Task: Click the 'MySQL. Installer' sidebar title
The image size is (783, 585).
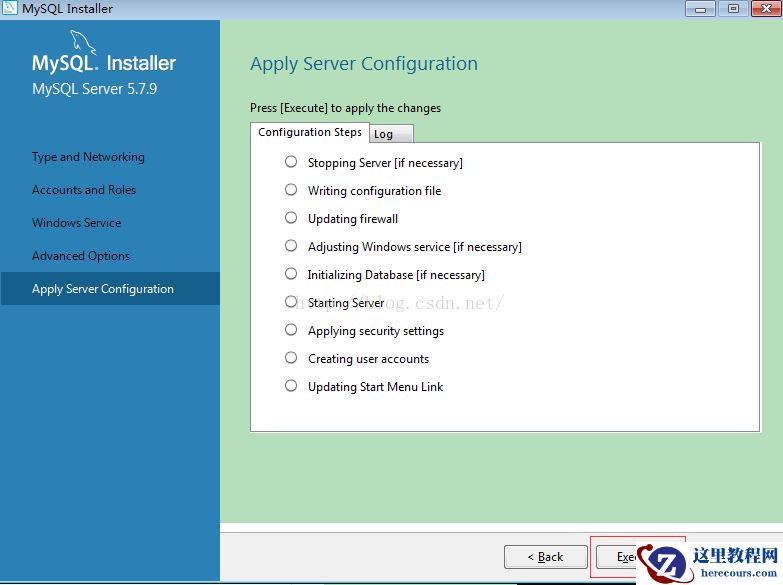Action: tap(104, 63)
